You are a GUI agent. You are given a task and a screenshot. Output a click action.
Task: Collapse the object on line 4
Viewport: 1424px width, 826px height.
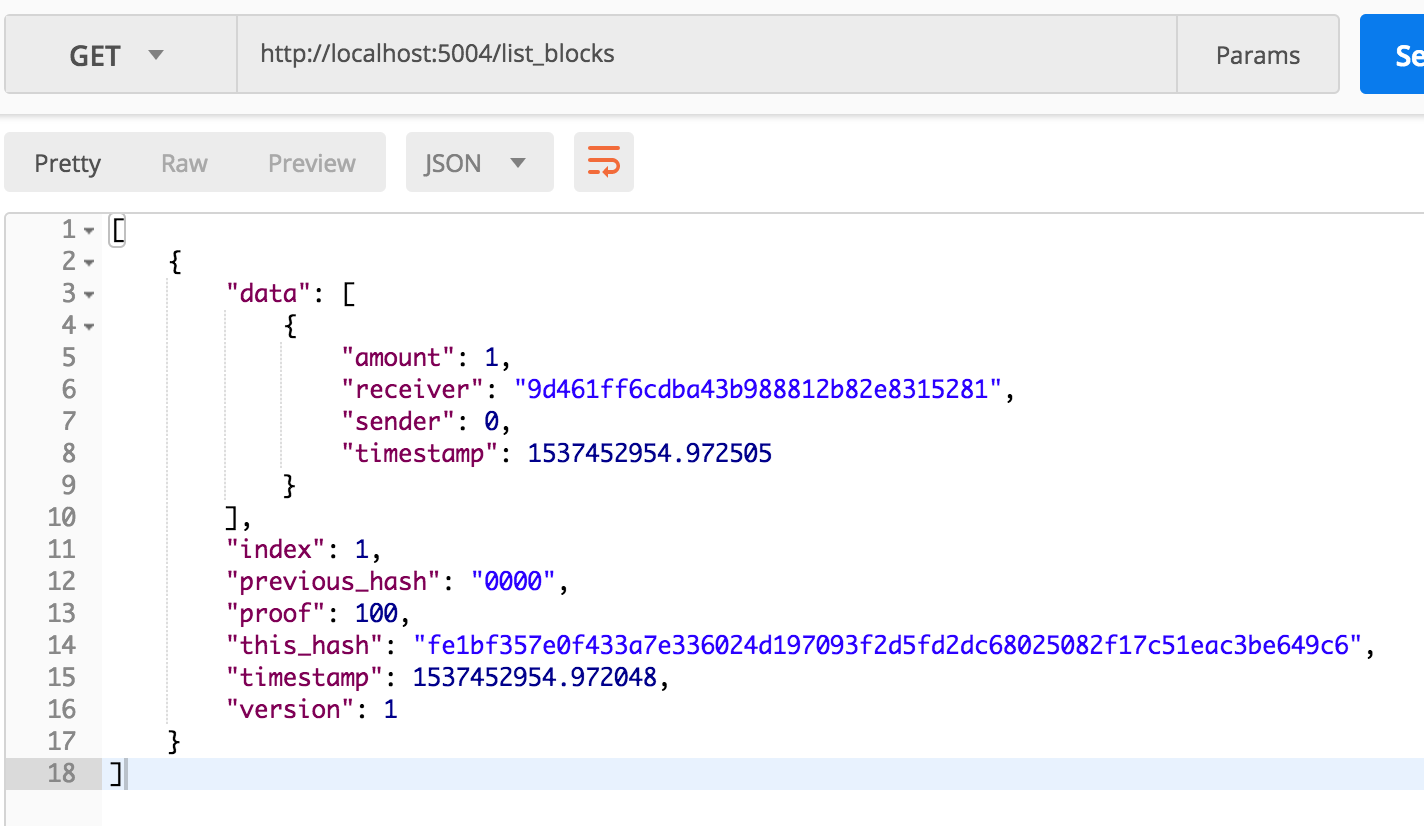[89, 326]
